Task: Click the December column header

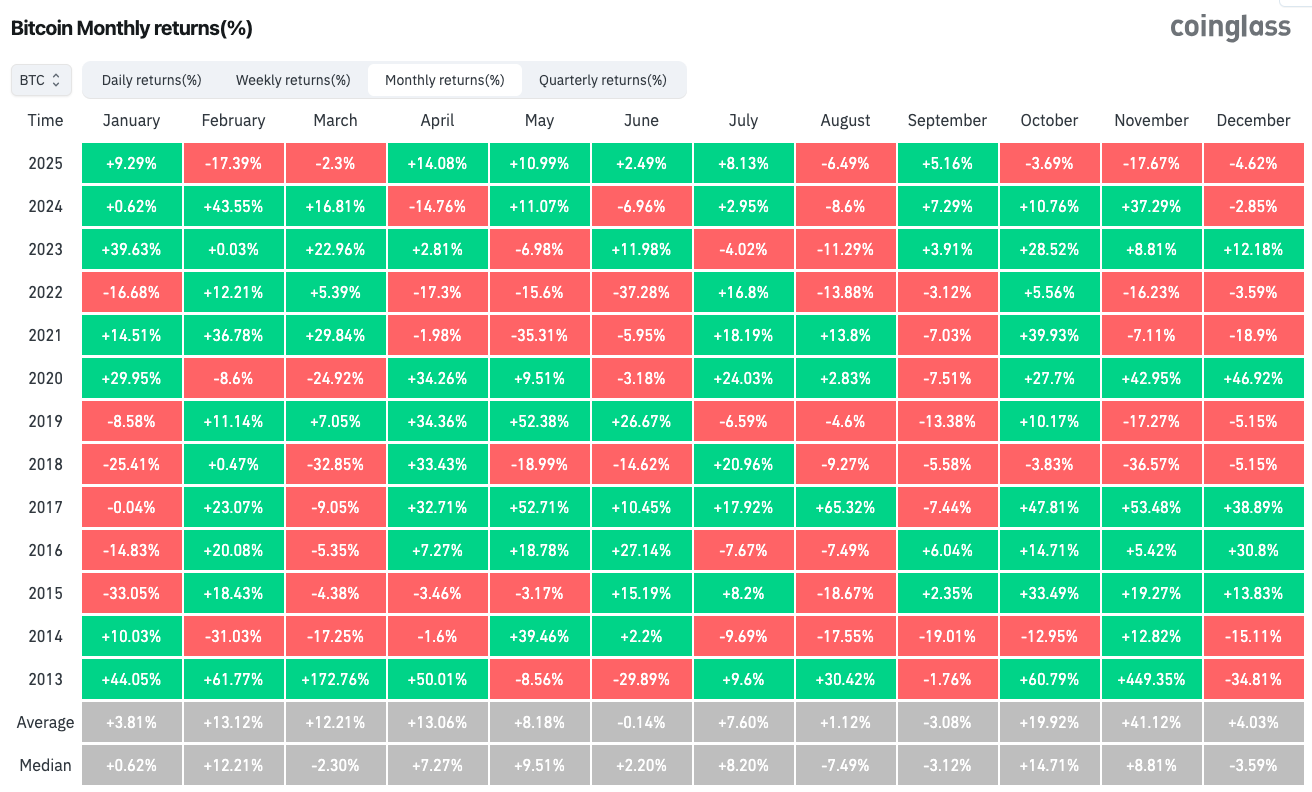Action: 1253,120
